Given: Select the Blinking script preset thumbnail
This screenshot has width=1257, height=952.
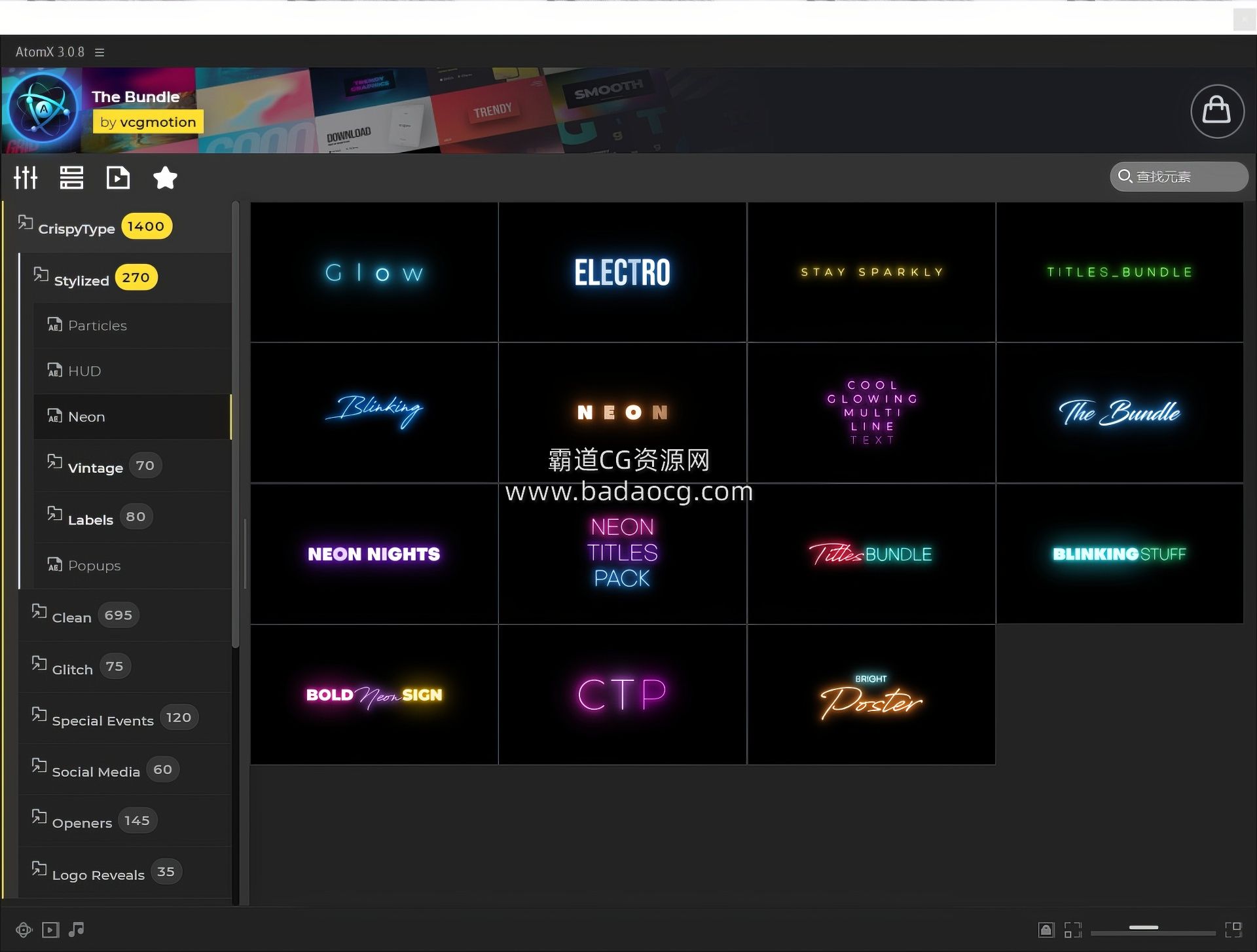Looking at the screenshot, I should [374, 413].
